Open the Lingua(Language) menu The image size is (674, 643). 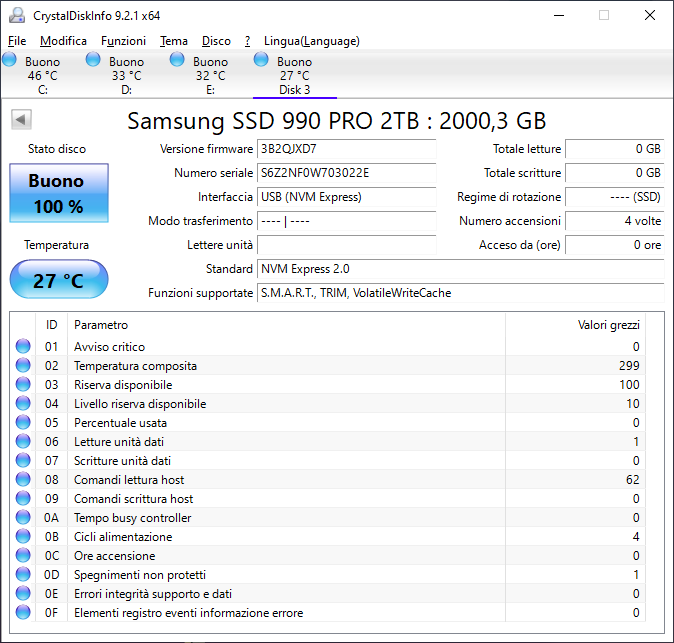click(312, 41)
